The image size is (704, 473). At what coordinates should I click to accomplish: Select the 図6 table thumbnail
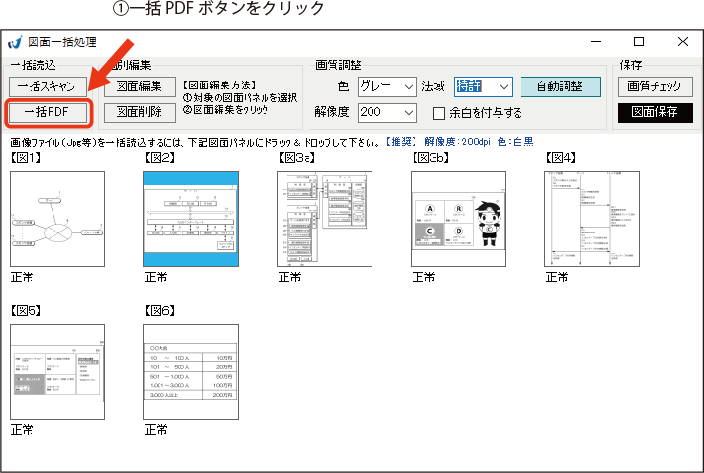pyautogui.click(x=191, y=371)
